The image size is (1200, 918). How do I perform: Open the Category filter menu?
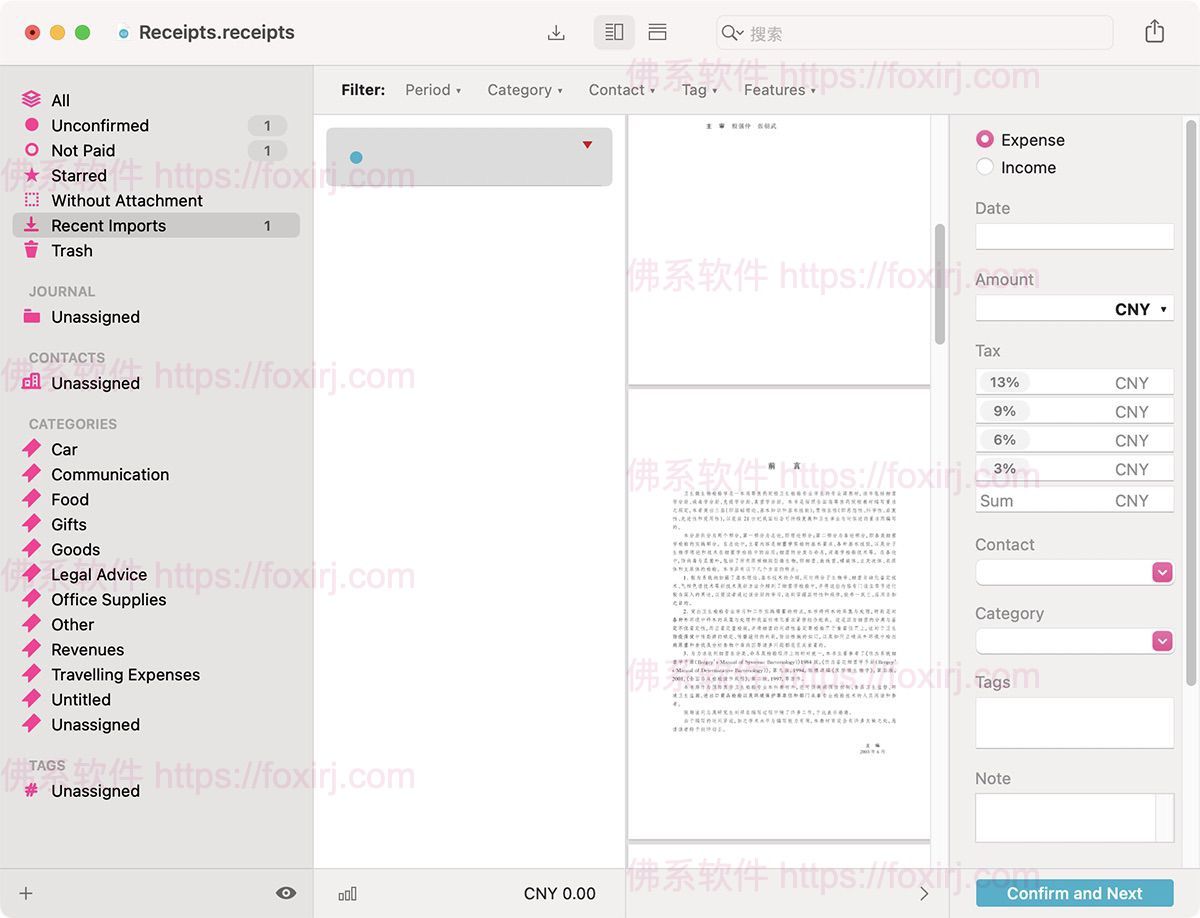click(x=525, y=90)
